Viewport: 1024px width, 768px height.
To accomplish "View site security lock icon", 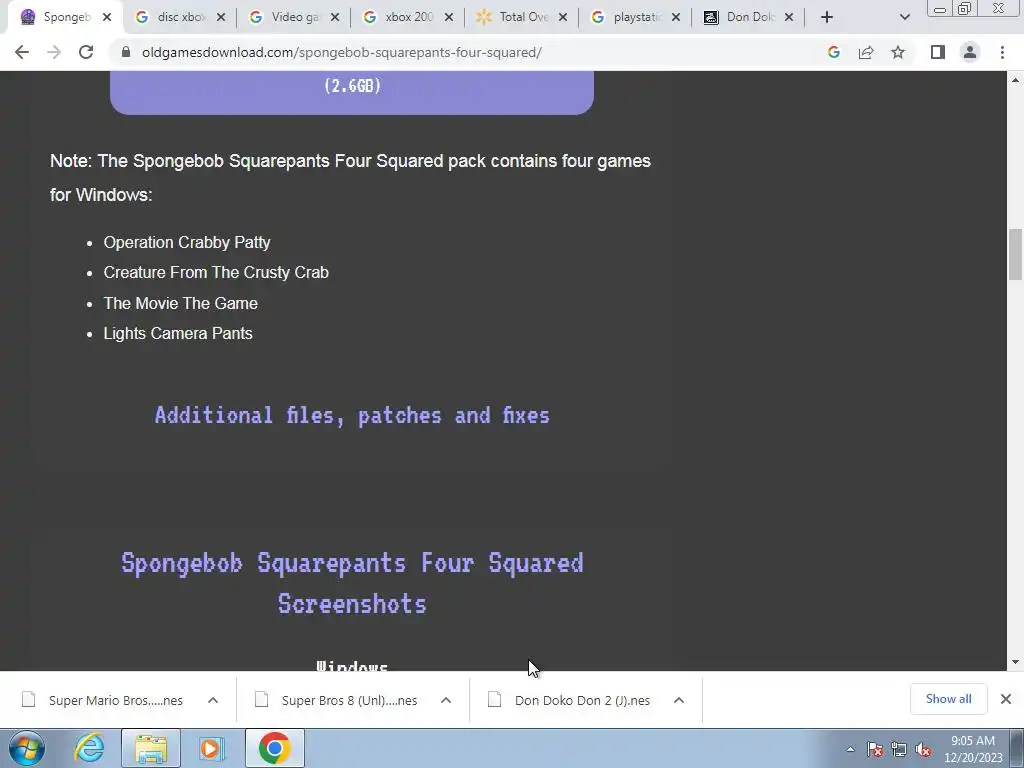I will (126, 52).
